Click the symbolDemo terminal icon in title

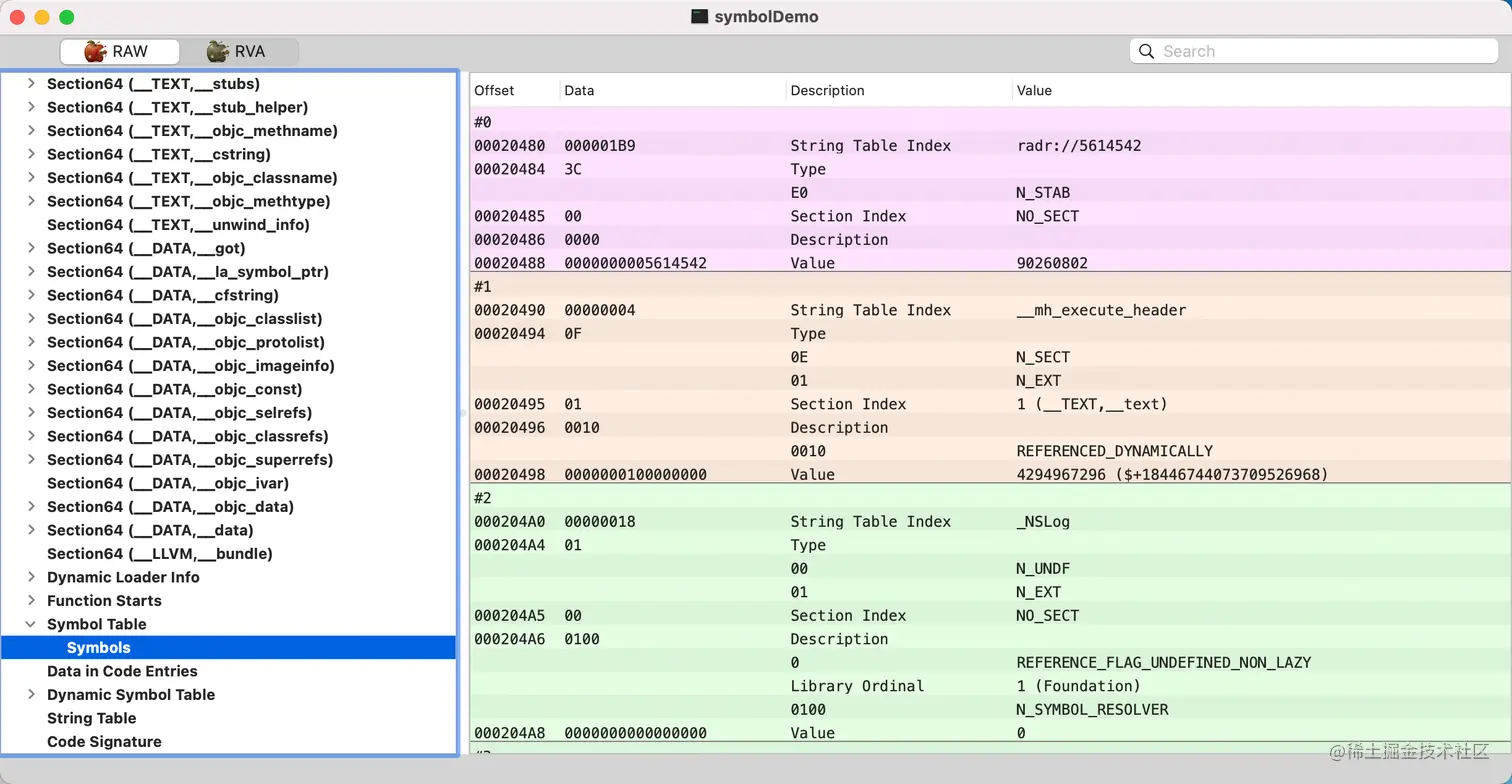[700, 17]
